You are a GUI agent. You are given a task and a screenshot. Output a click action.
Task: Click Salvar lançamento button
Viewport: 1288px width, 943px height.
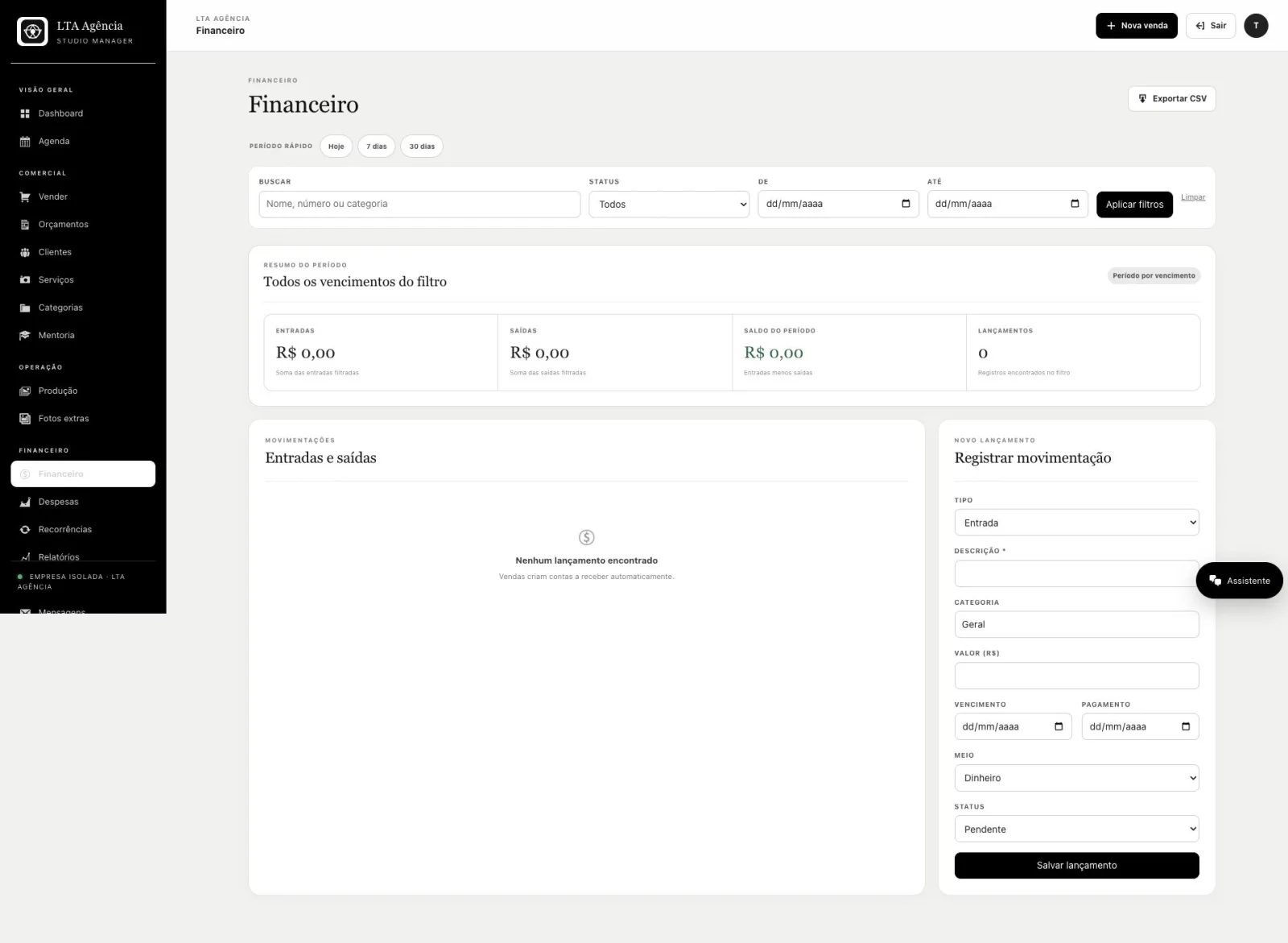[x=1076, y=865]
